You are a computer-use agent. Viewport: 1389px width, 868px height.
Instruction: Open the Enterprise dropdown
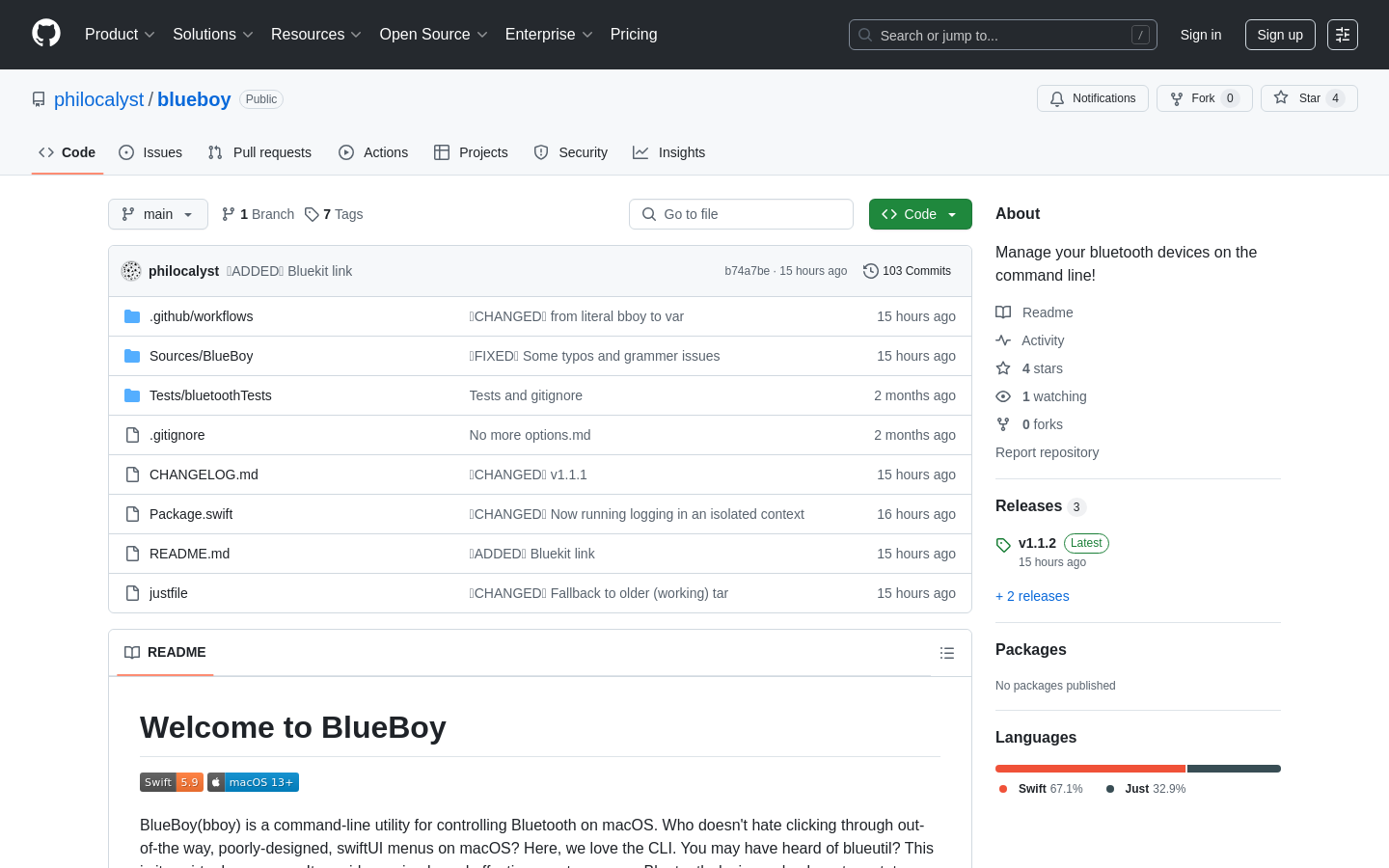tap(549, 35)
